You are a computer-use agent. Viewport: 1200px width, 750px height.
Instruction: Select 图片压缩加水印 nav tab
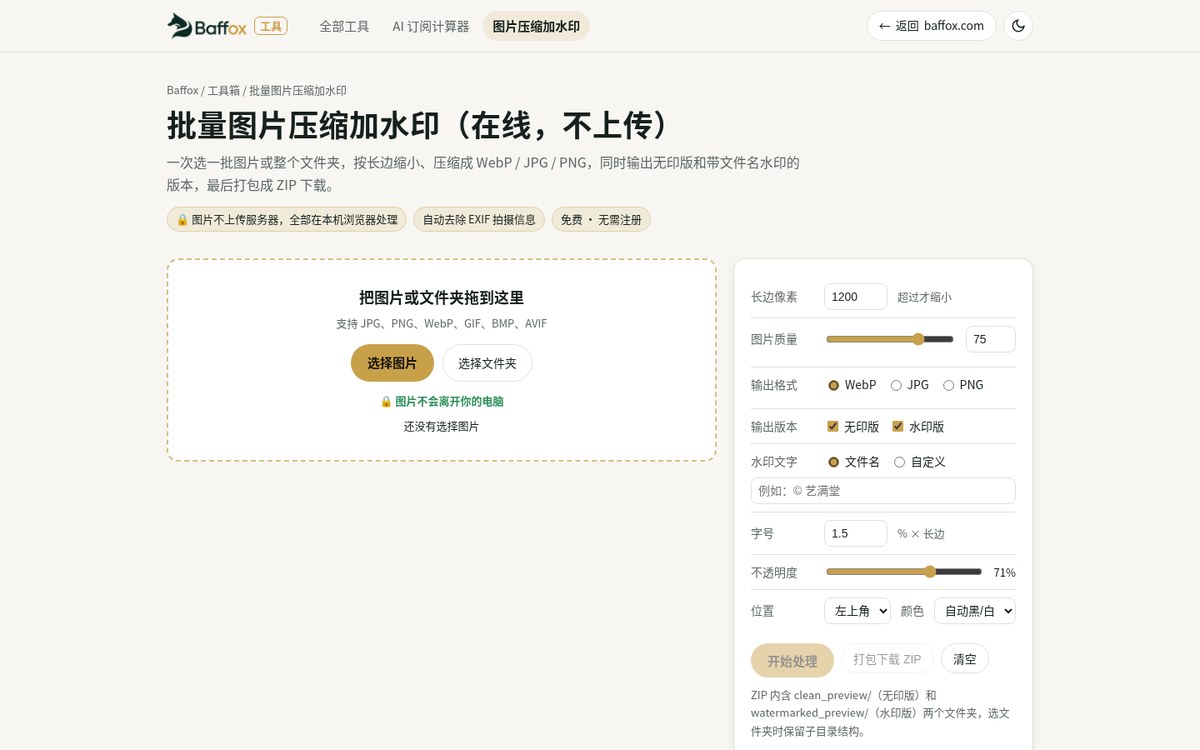(x=536, y=26)
